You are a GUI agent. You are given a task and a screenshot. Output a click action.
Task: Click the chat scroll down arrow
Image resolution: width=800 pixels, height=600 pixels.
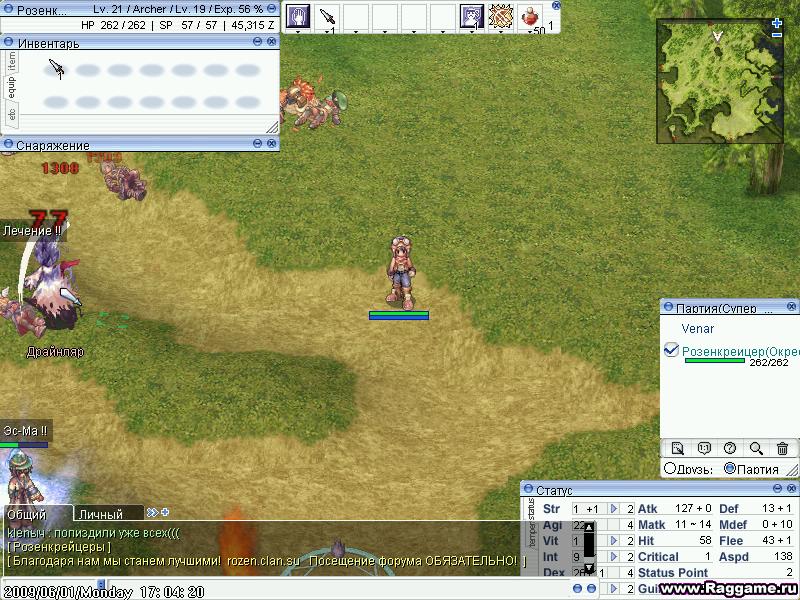tap(589, 567)
